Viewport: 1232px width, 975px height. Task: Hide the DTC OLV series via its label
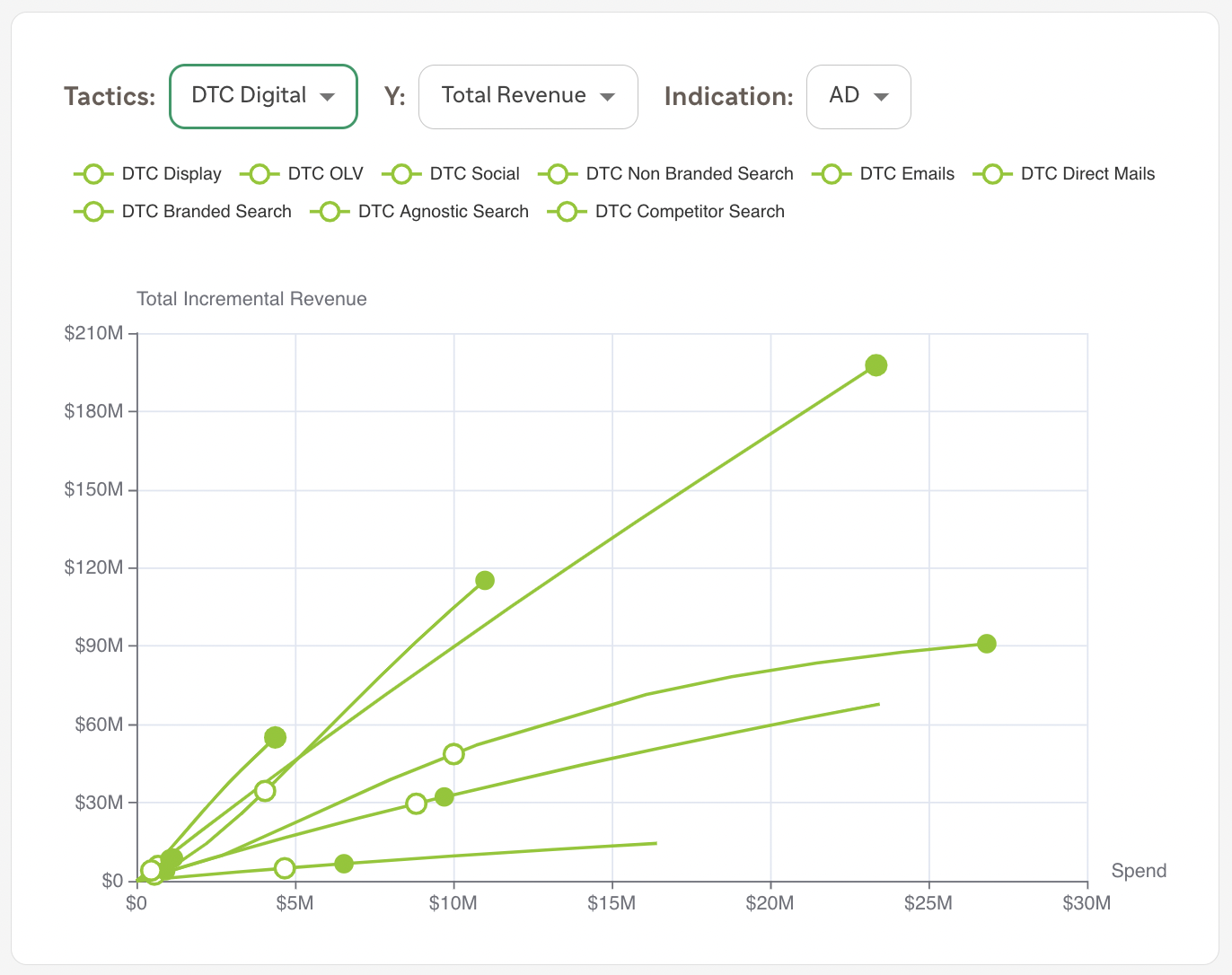tap(325, 174)
